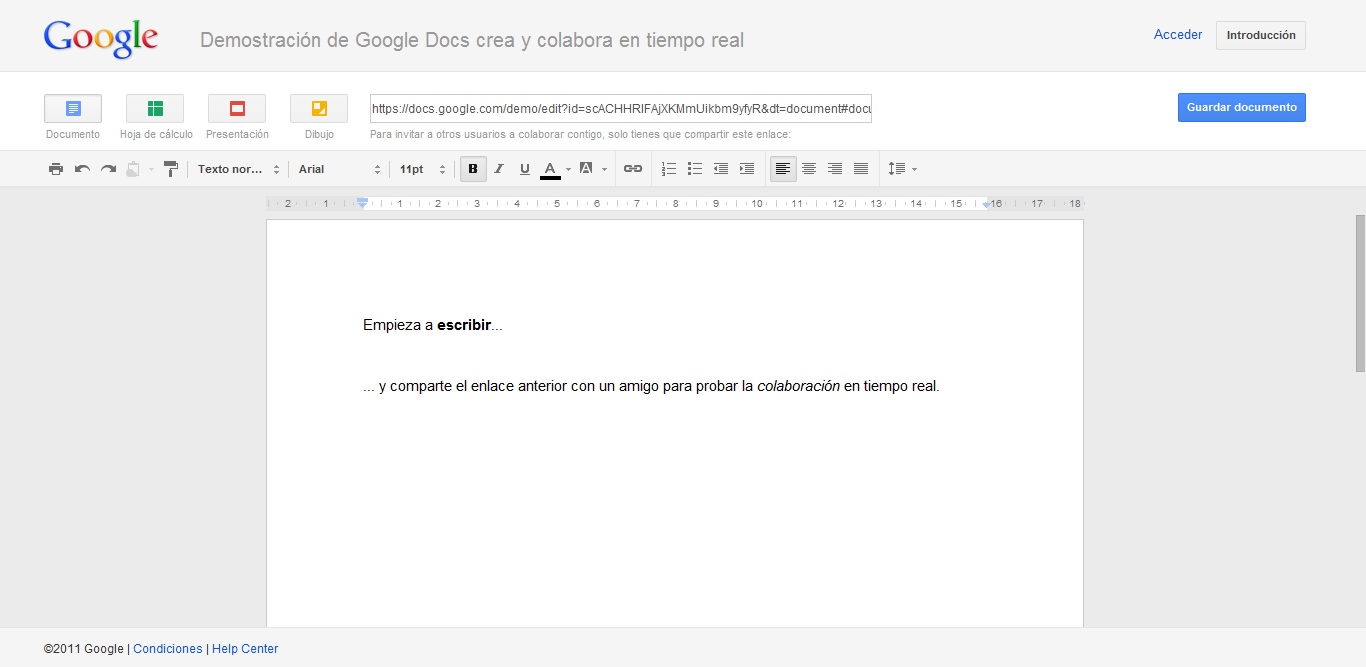Toggle underline formatting
Viewport: 1366px width, 667px height.
pyautogui.click(x=525, y=169)
